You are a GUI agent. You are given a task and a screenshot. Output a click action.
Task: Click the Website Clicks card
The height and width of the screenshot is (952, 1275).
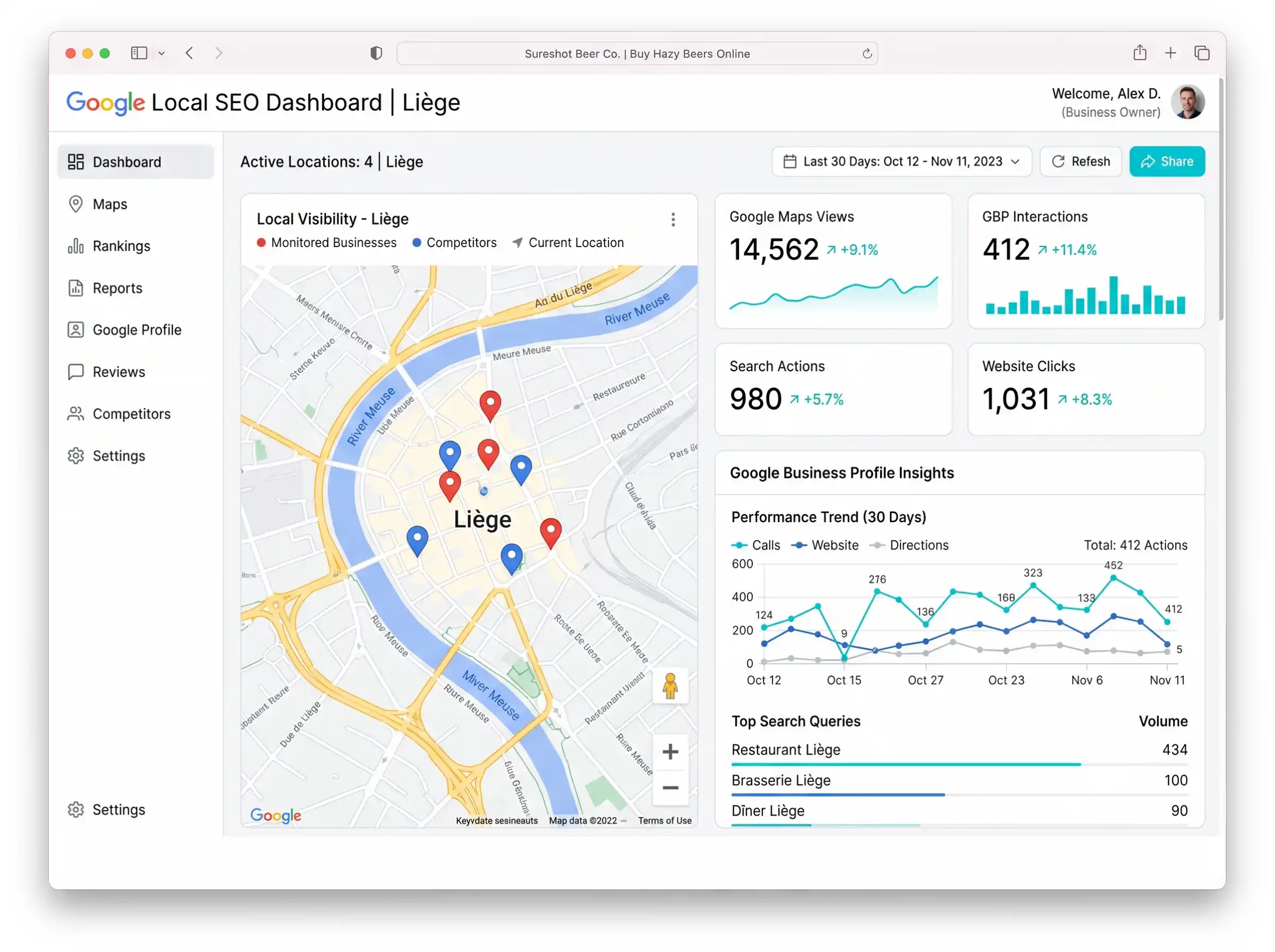[x=1085, y=389]
